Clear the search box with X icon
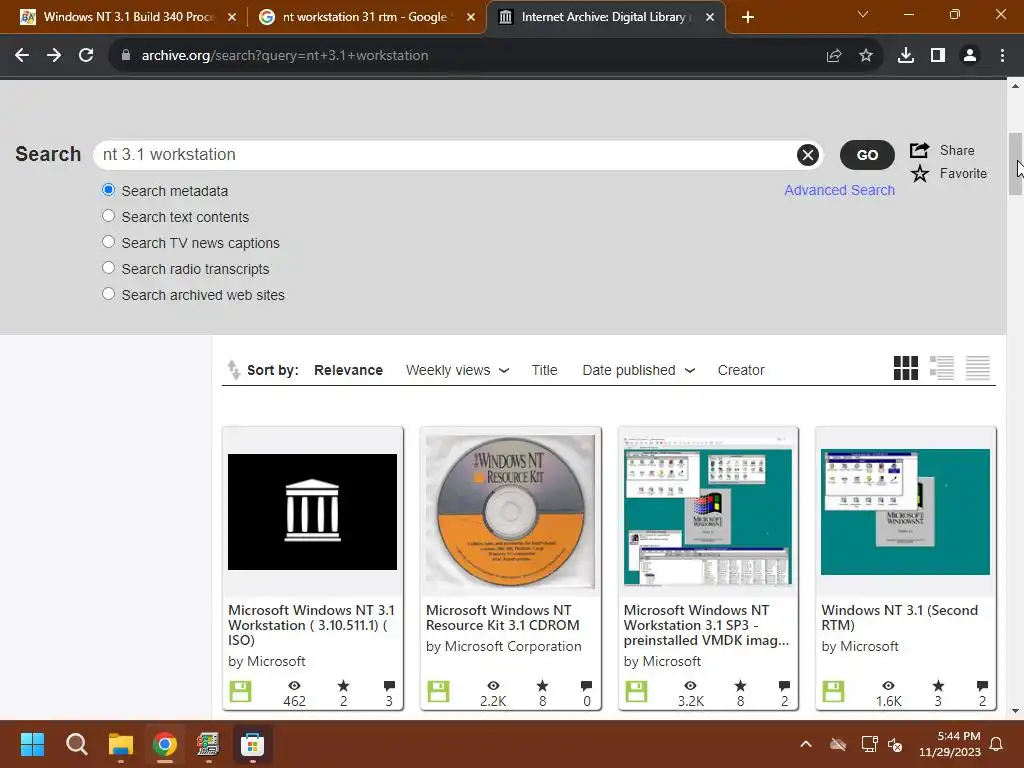The width and height of the screenshot is (1024, 768). pos(808,155)
